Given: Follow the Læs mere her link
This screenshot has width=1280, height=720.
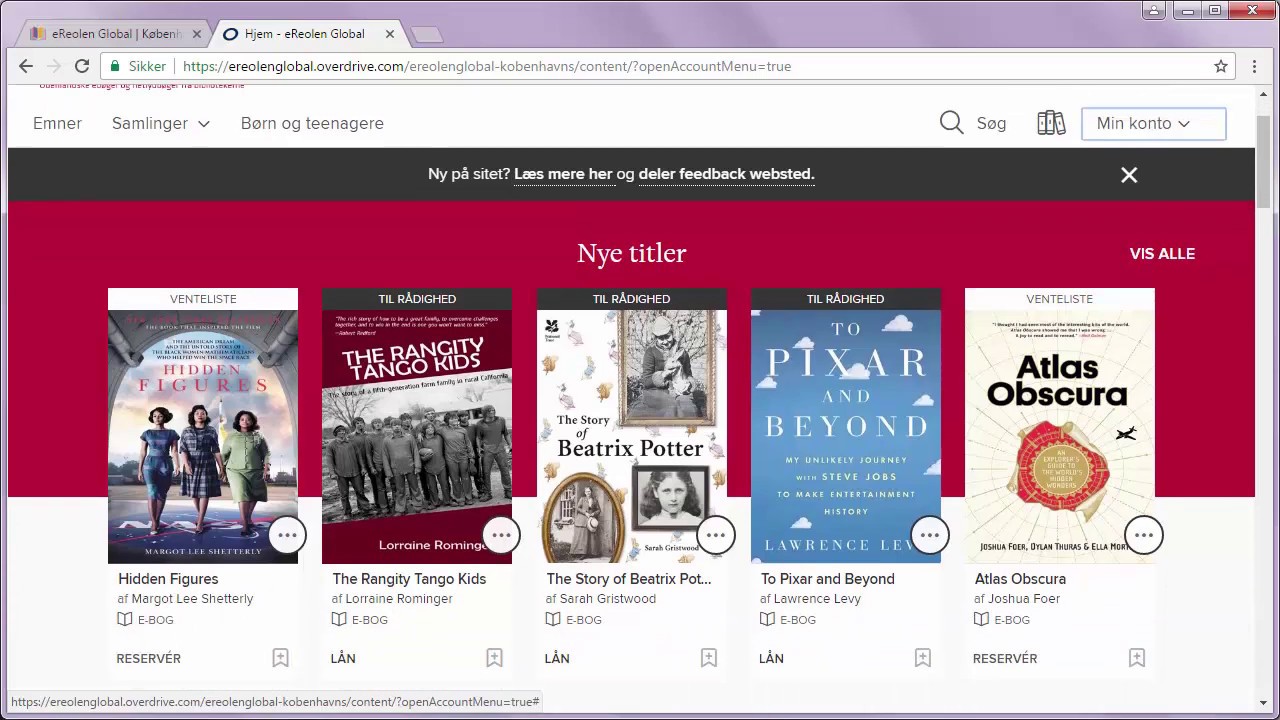Looking at the screenshot, I should (563, 174).
